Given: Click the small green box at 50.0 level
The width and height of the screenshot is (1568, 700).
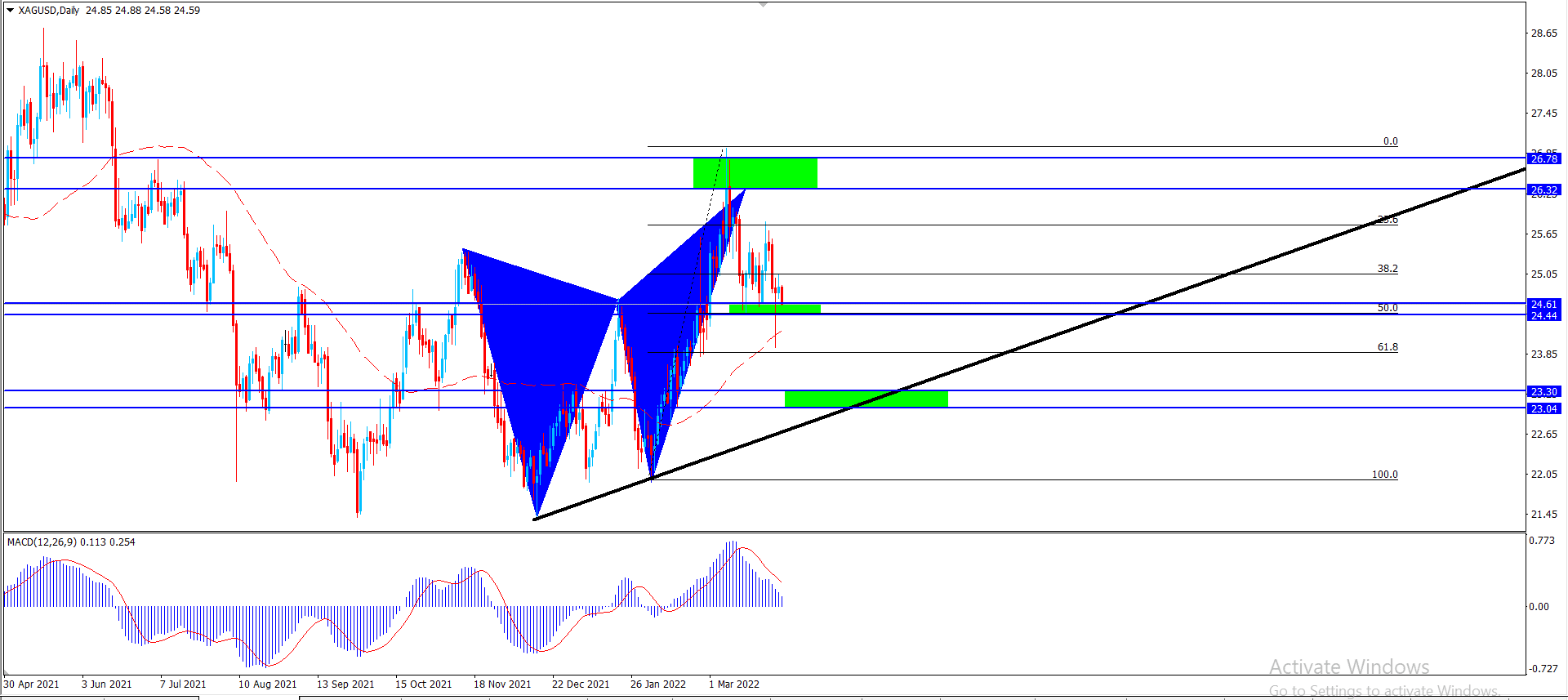Looking at the screenshot, I should (x=774, y=309).
